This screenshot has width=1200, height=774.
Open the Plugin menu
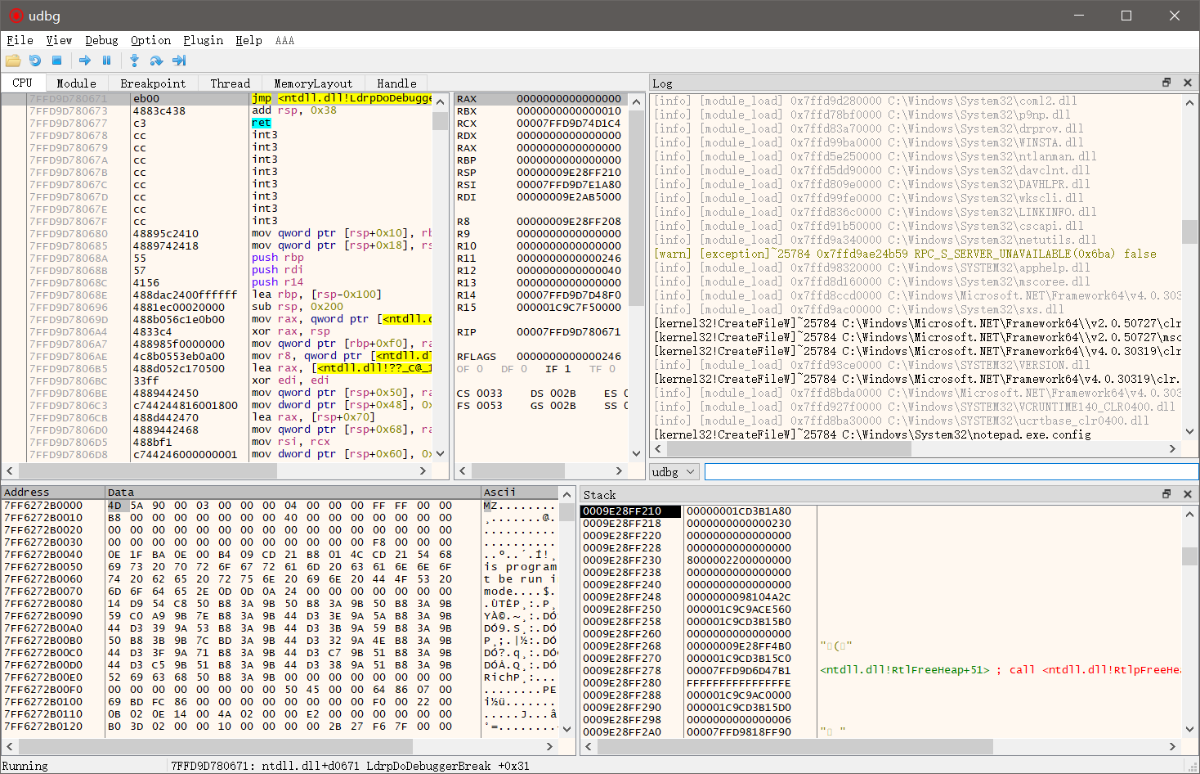click(x=203, y=40)
